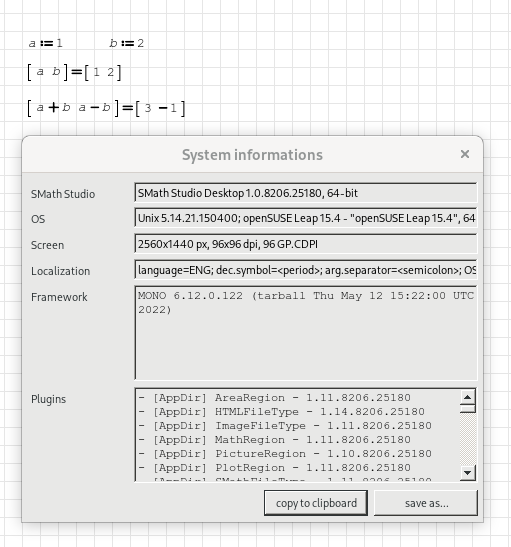Image resolution: width=511 pixels, height=547 pixels.
Task: Click the 'a := 1' math region
Action: click(46, 43)
